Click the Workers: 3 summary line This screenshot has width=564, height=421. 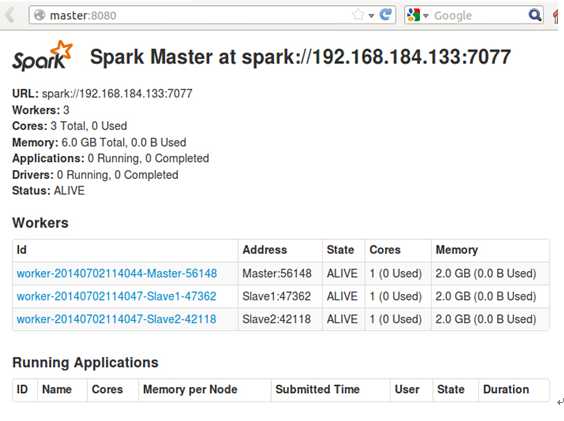click(x=41, y=110)
